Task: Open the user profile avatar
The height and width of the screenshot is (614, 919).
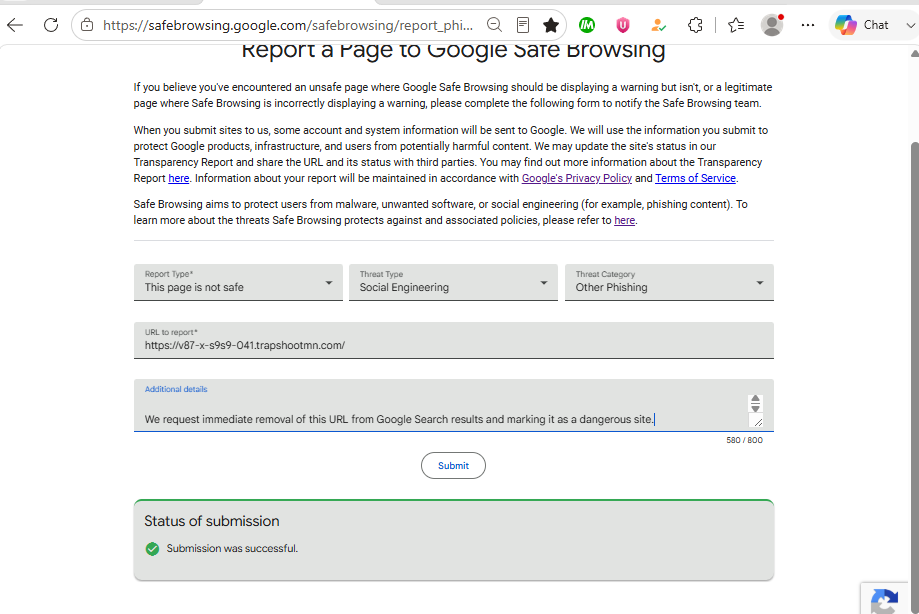Action: point(772,25)
